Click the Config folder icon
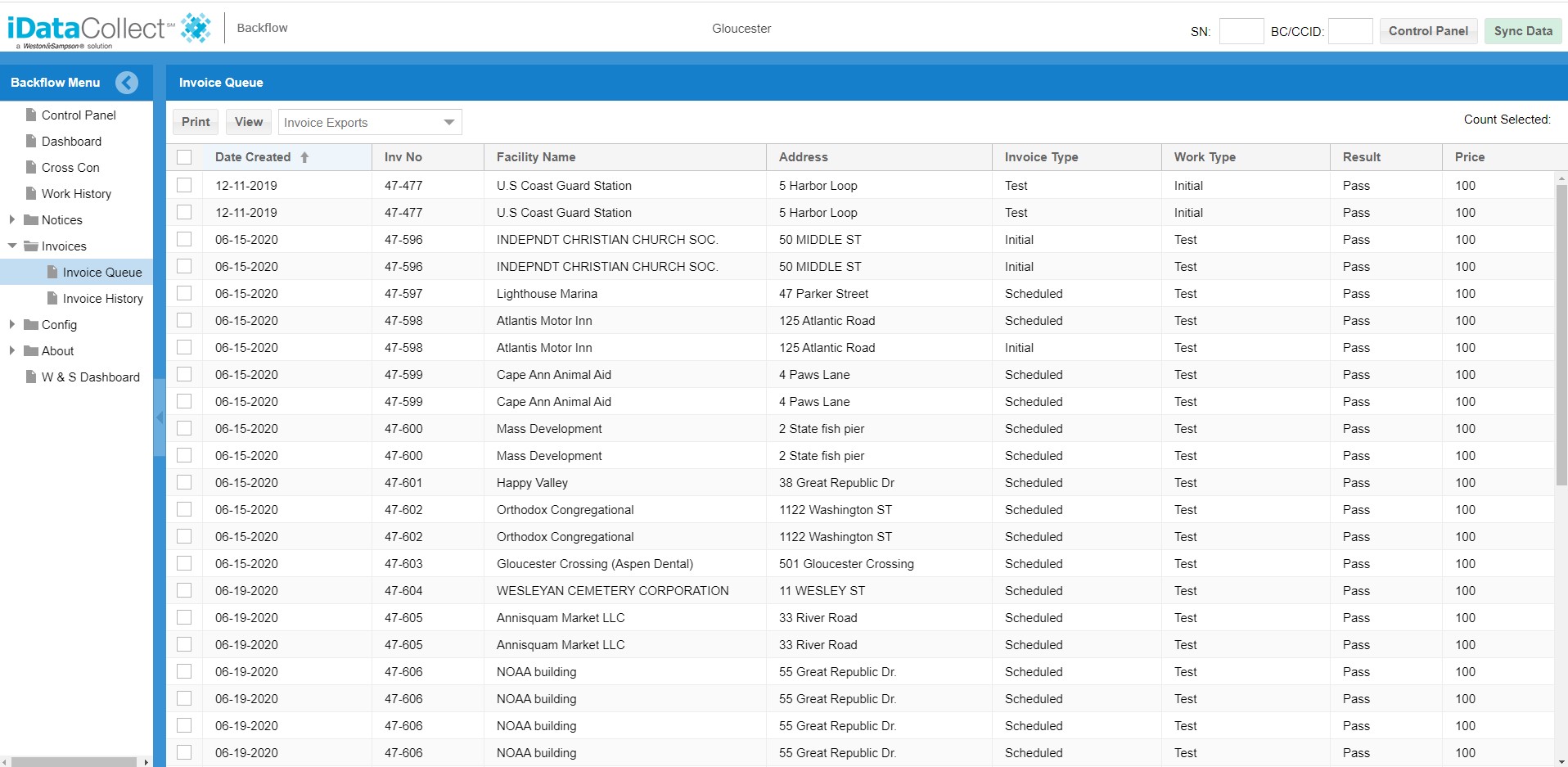Image resolution: width=1568 pixels, height=767 pixels. pyautogui.click(x=31, y=324)
